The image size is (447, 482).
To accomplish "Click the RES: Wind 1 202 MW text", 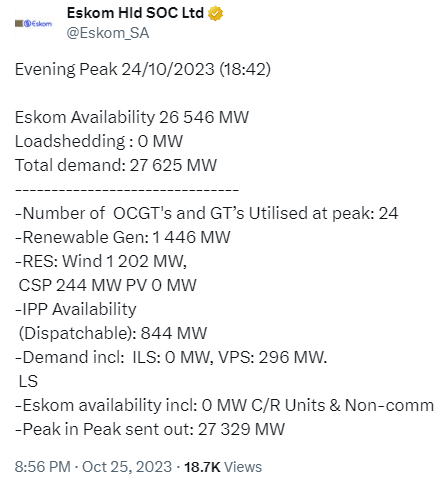I will [x=101, y=261].
